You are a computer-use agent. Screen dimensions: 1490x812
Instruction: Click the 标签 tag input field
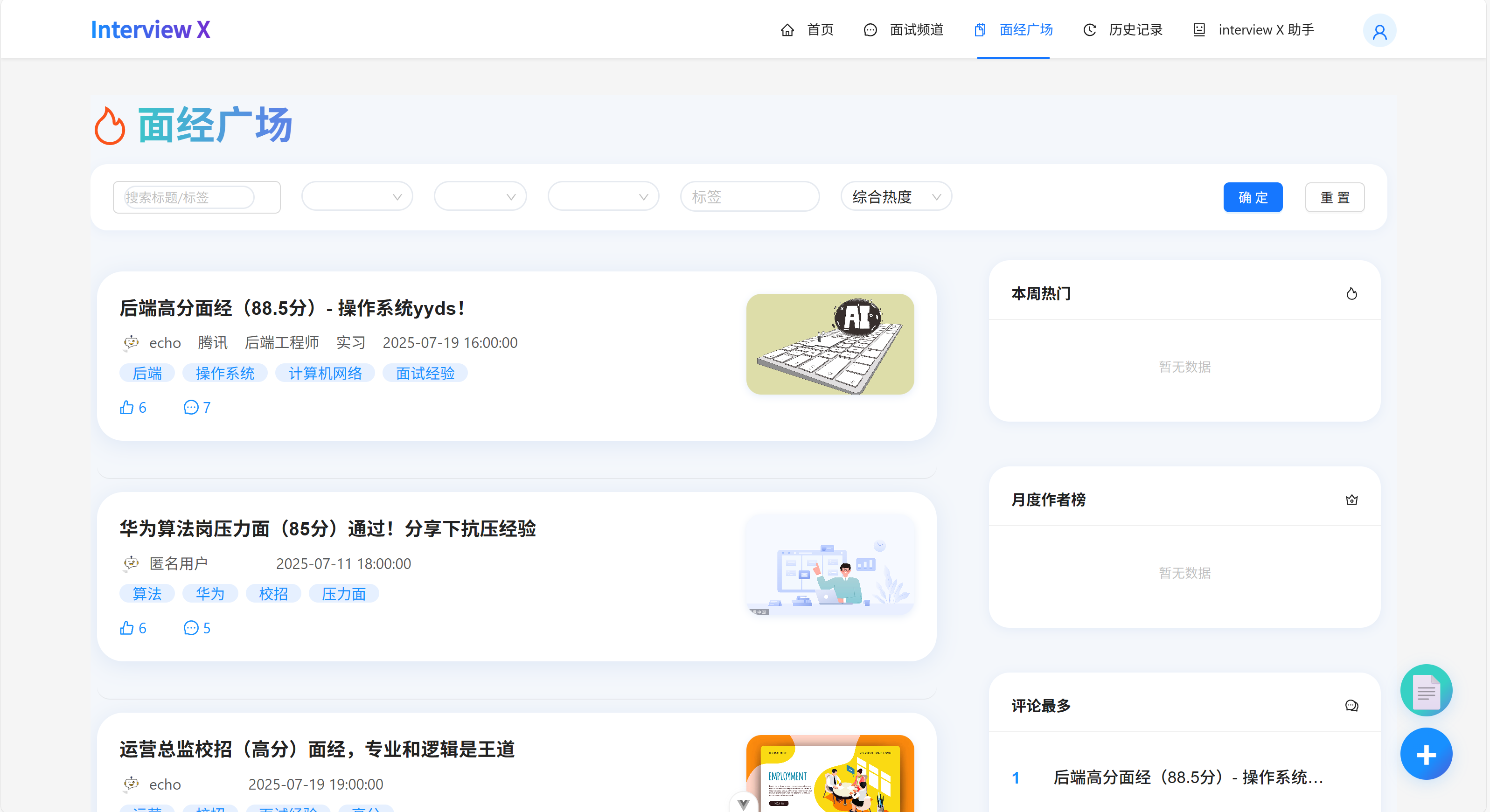tap(750, 197)
